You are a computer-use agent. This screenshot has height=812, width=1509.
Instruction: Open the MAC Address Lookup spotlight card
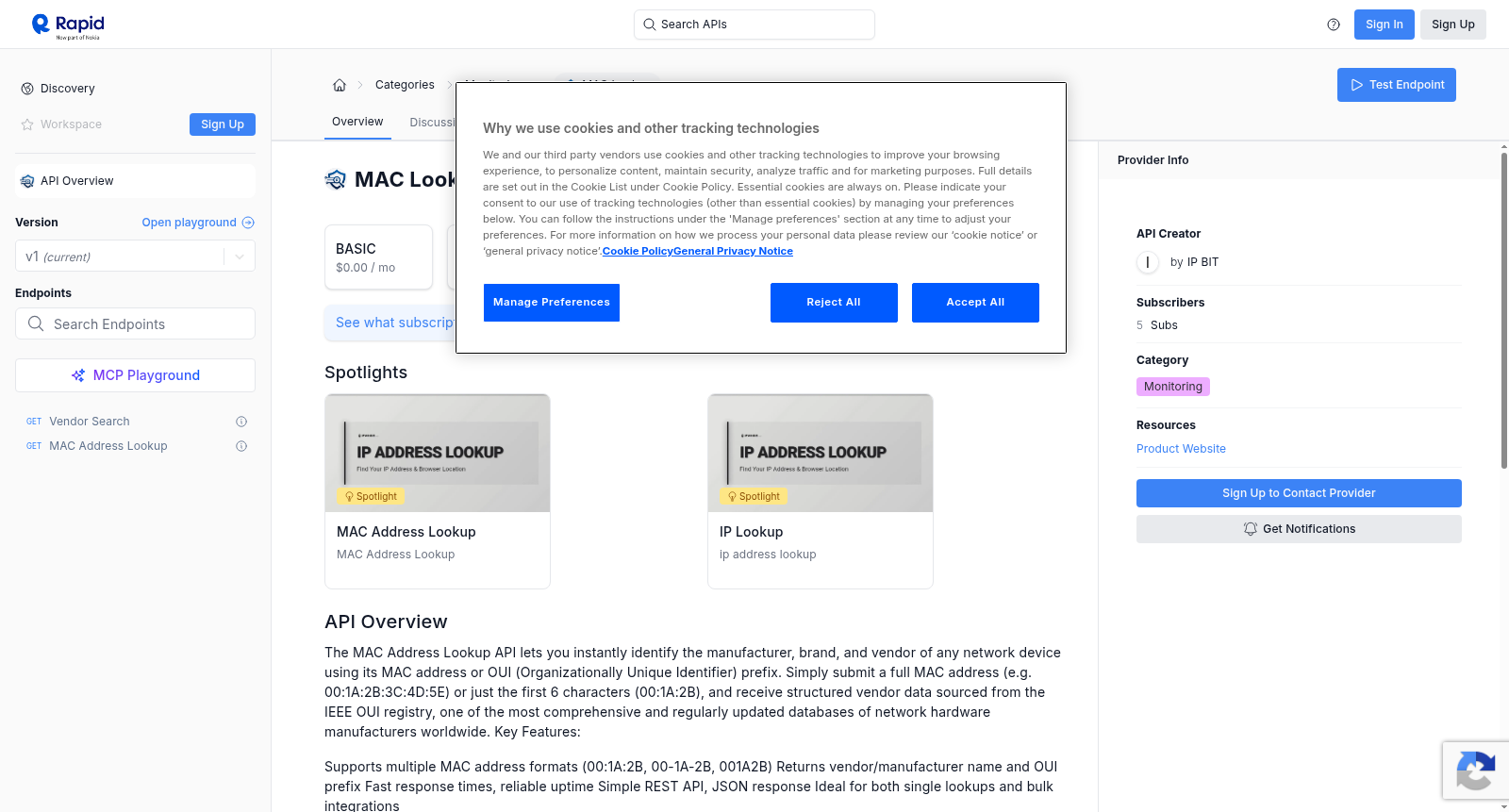tap(438, 491)
